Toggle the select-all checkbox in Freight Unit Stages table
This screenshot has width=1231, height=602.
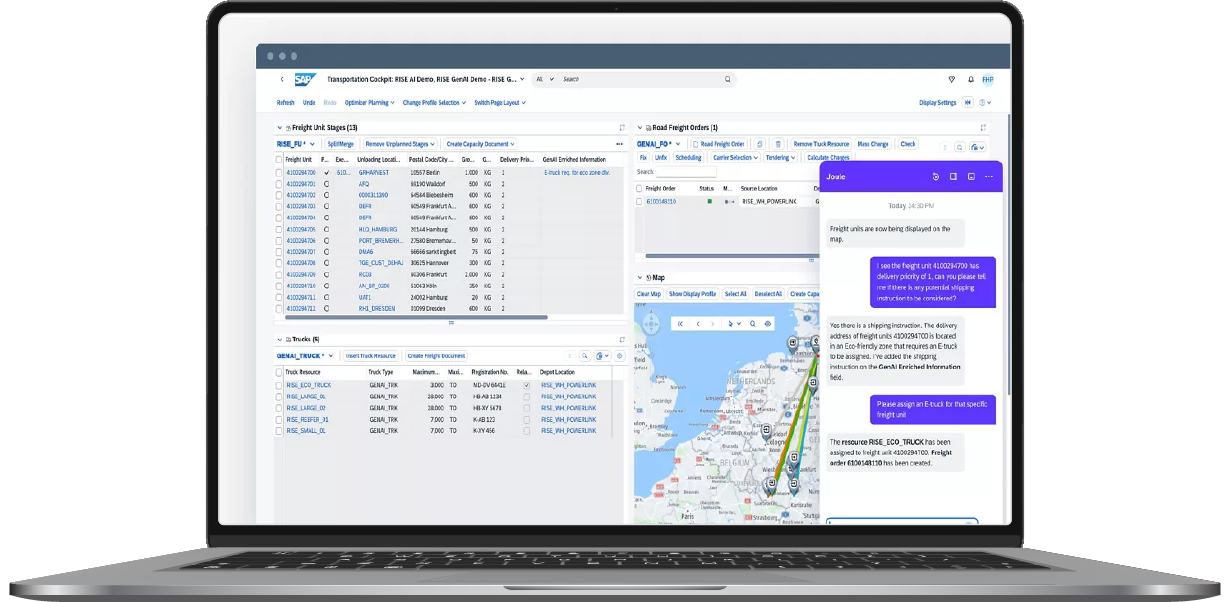[x=279, y=160]
